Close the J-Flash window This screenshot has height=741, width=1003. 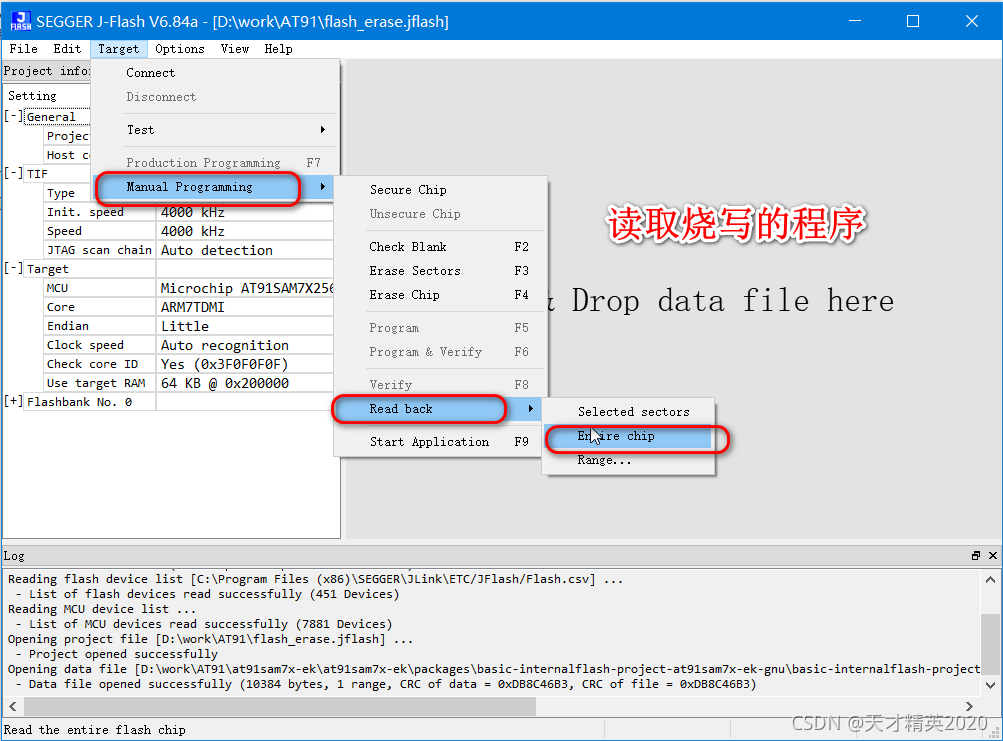point(972,21)
